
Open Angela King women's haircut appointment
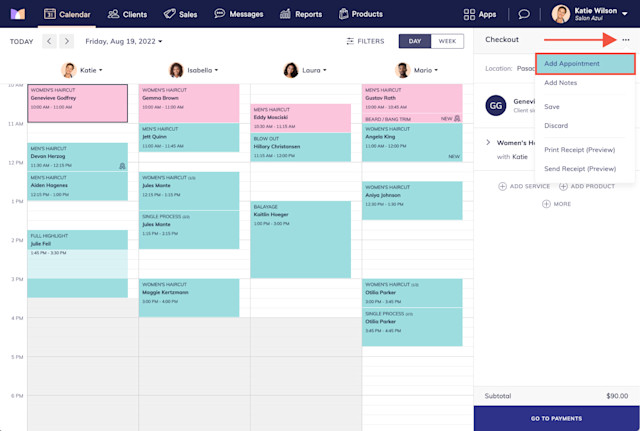click(x=412, y=142)
